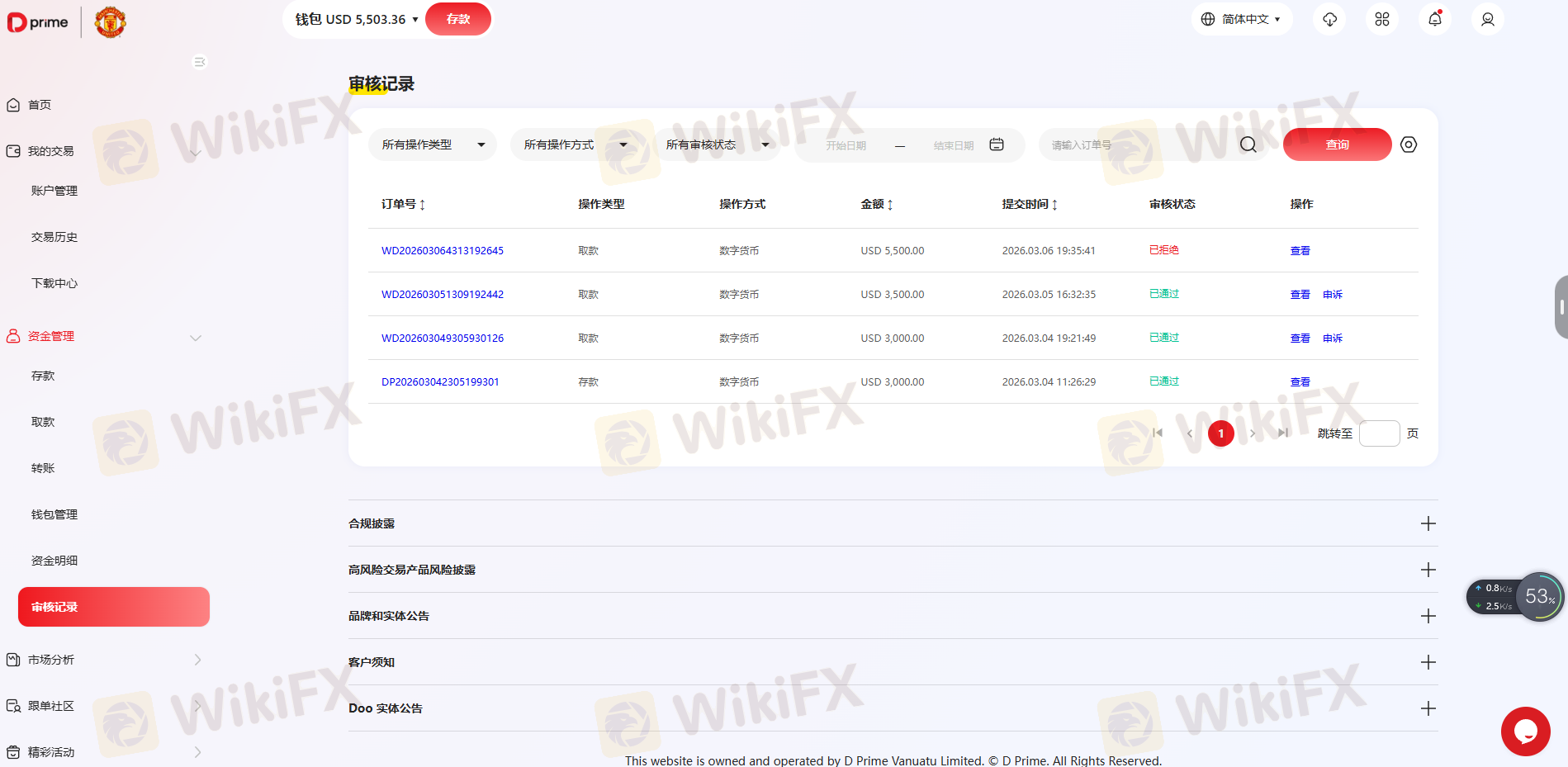Screen dimensions: 1568x767
Task: Click the notification bell icon
Action: [x=1434, y=19]
